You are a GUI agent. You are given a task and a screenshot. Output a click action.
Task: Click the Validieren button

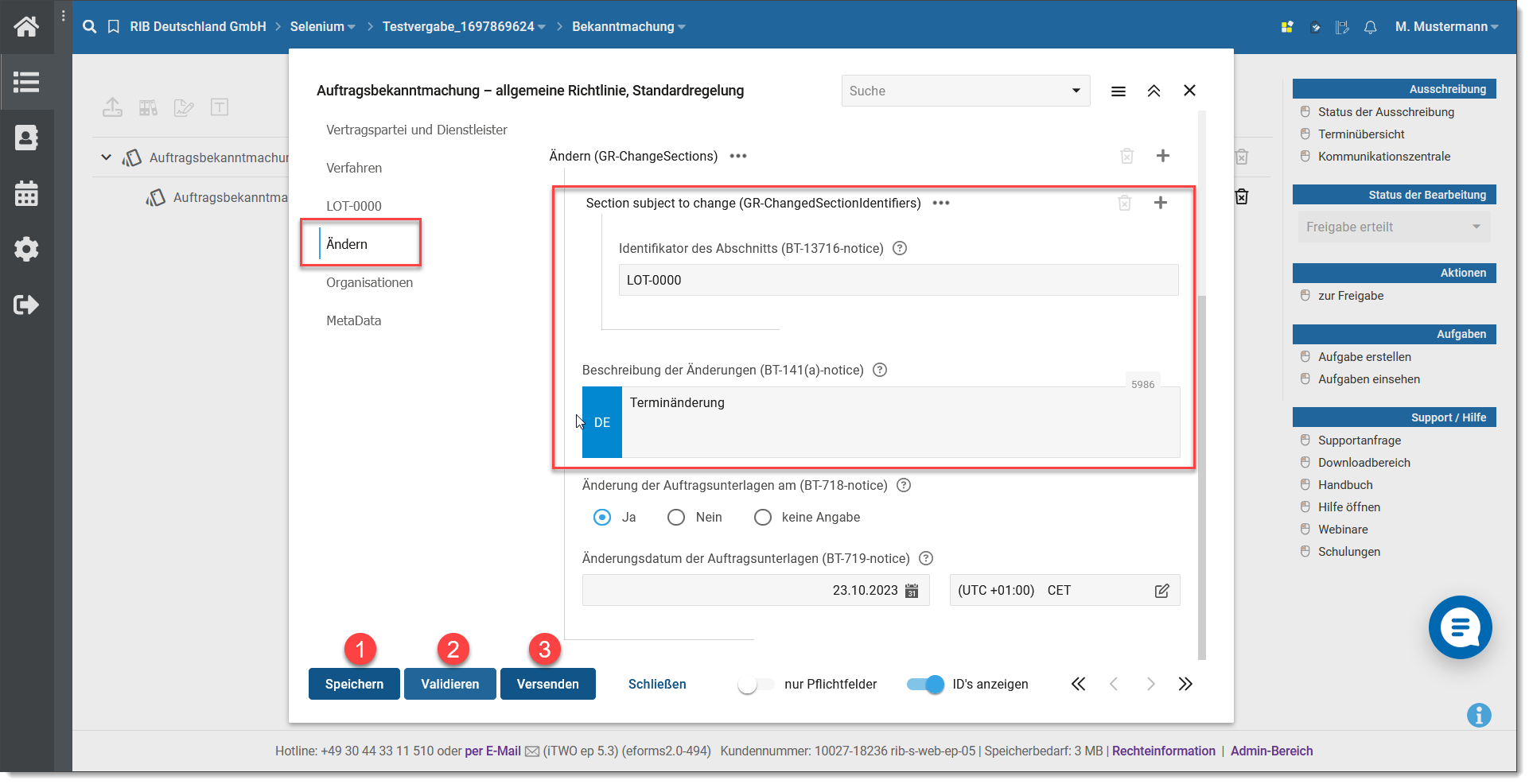(450, 684)
